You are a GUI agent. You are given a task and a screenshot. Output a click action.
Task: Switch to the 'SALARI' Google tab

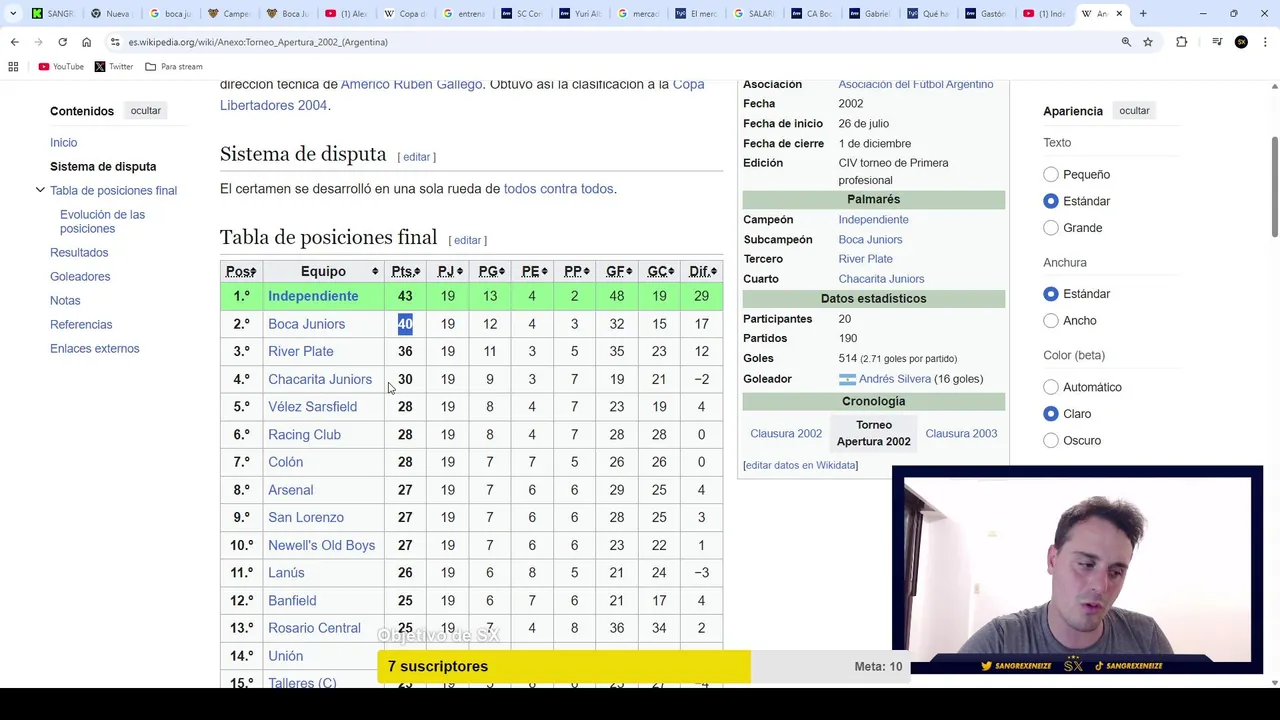(755, 14)
